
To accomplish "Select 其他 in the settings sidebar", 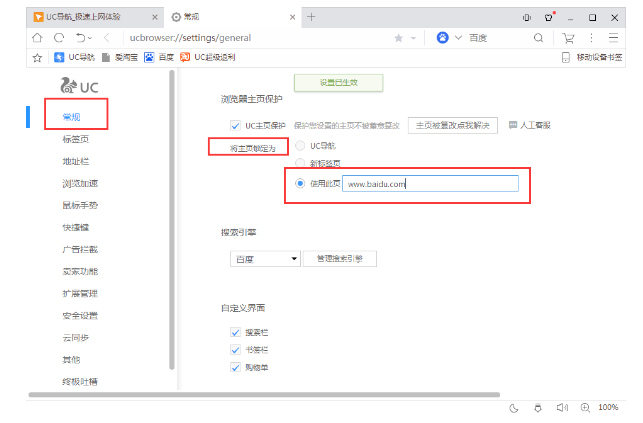I will point(71,360).
